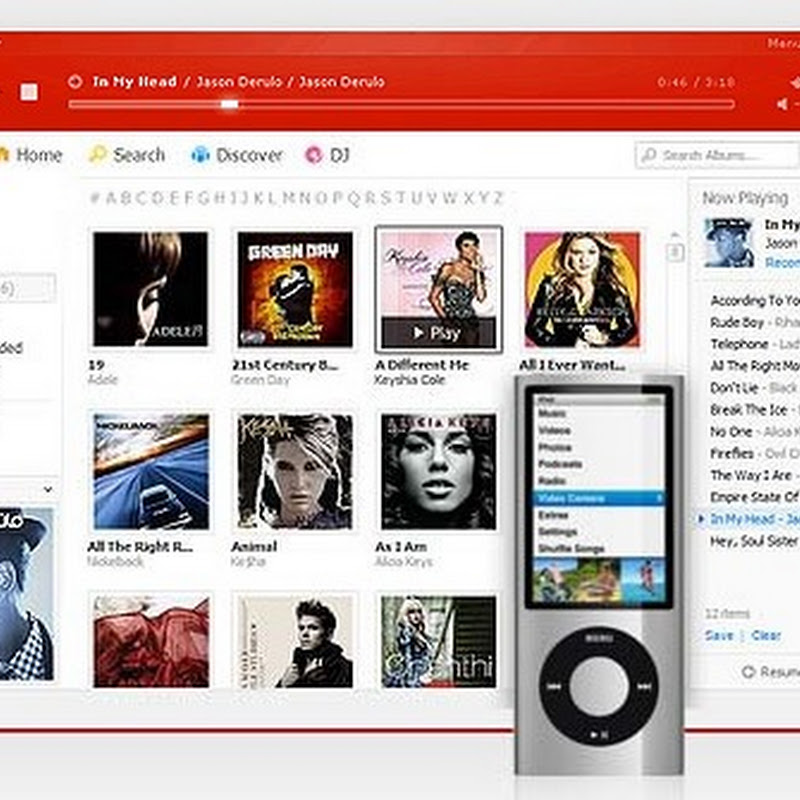
Task: Expand the dropdown chevron above the left album art
Action: tap(48, 490)
